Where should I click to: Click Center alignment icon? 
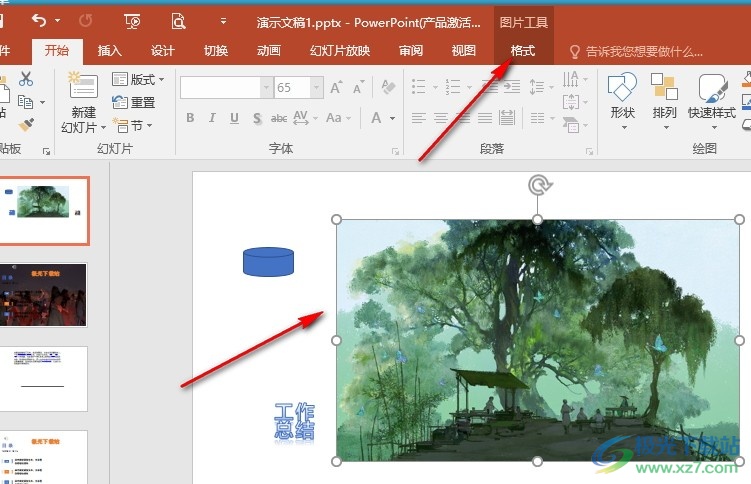click(441, 118)
